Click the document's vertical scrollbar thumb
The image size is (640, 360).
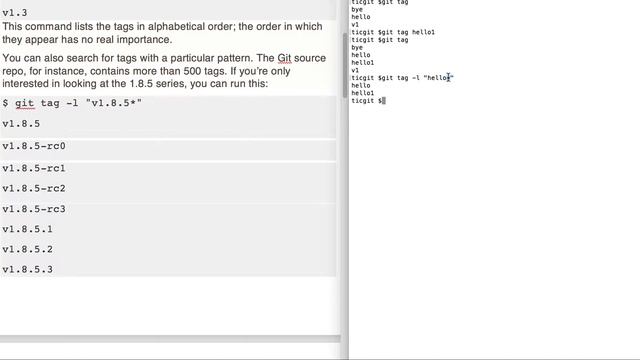[x=345, y=65]
